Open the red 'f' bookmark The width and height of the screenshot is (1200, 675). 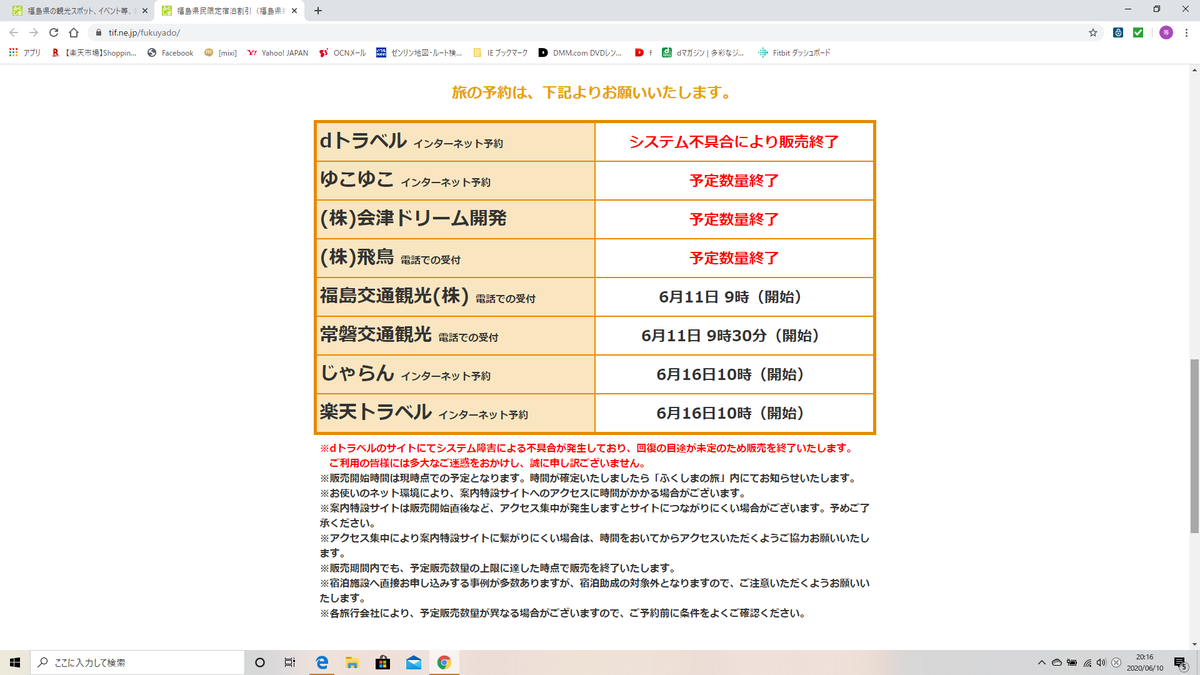pyautogui.click(x=643, y=53)
